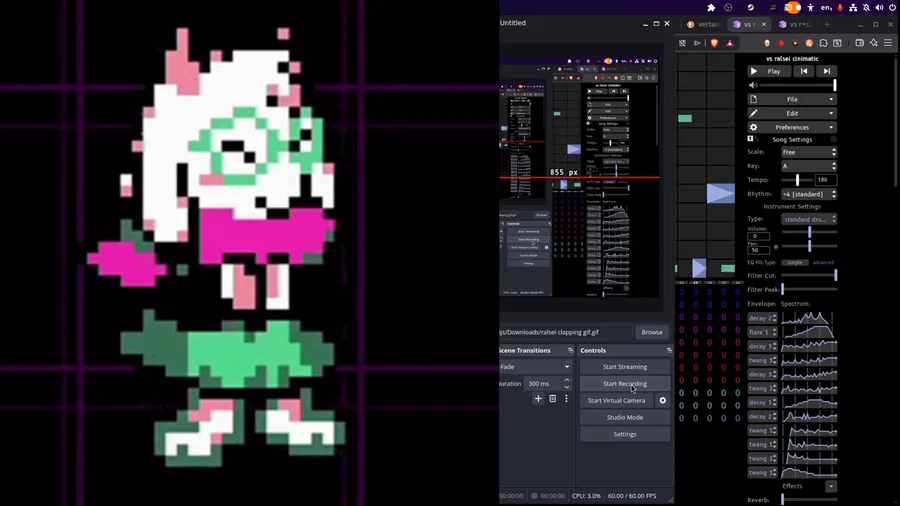Adjust the Filter Peak slider
900x506 pixels.
tap(809, 290)
